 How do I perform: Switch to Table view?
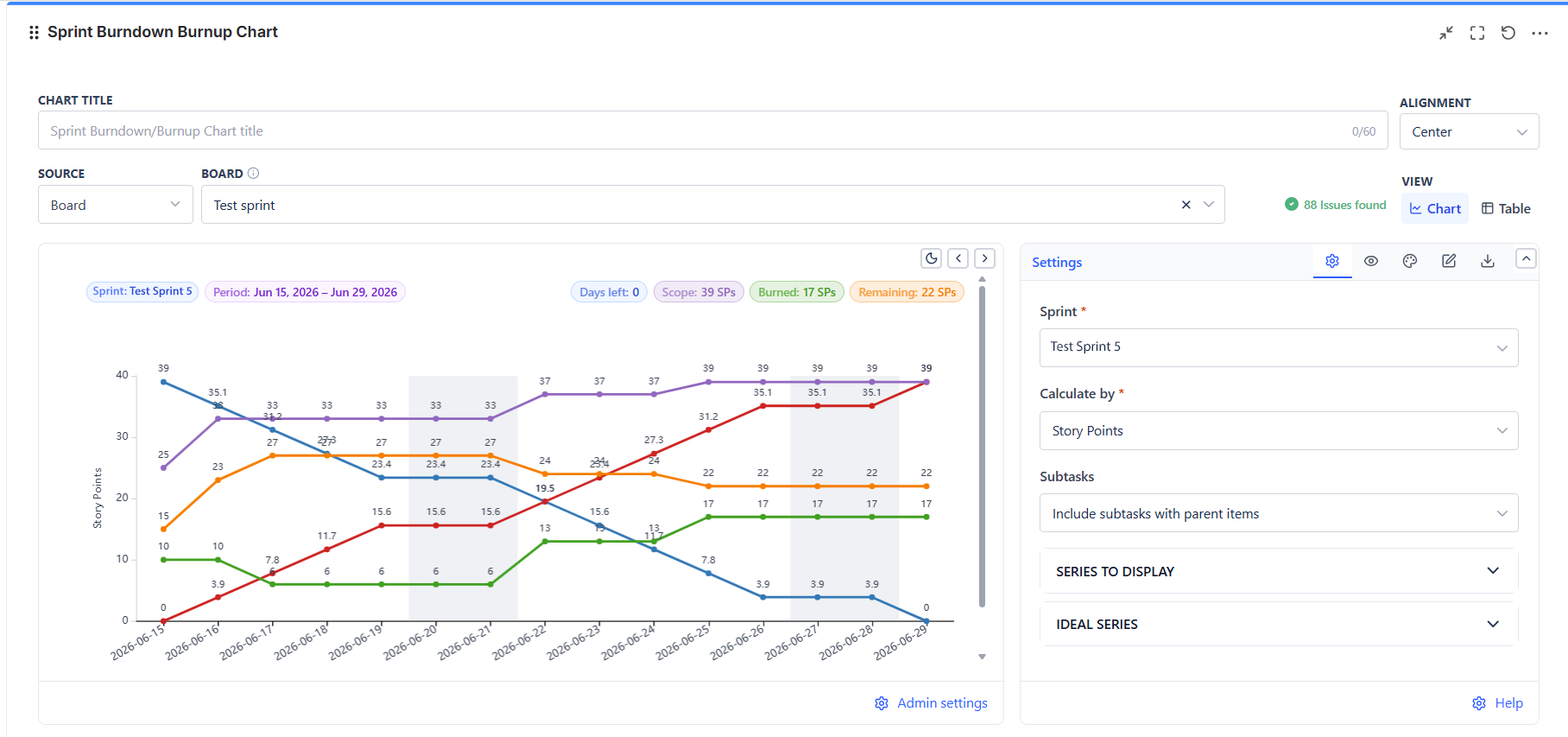coord(1506,208)
